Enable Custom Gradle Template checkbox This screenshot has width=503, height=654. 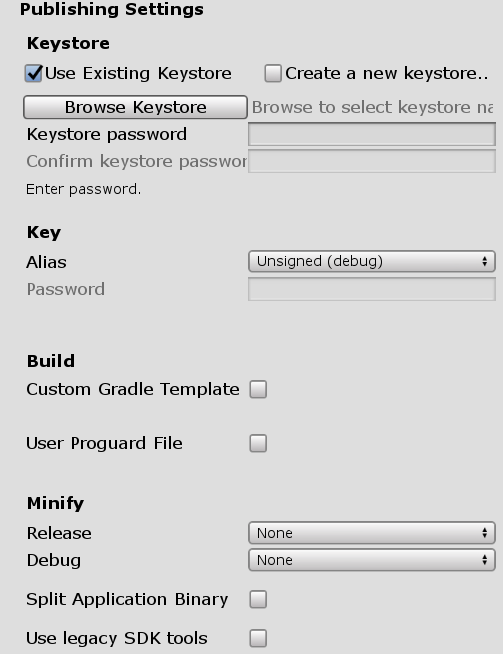258,389
